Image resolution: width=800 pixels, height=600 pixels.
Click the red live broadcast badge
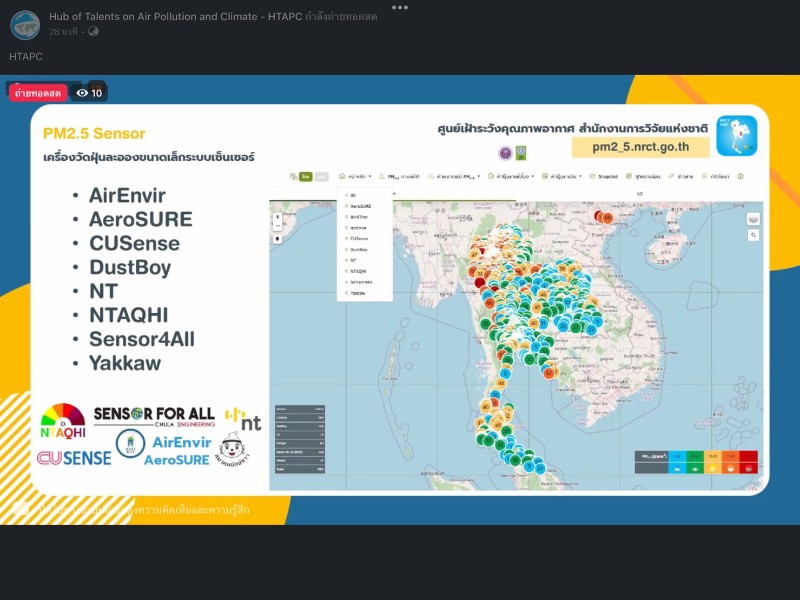[x=38, y=93]
